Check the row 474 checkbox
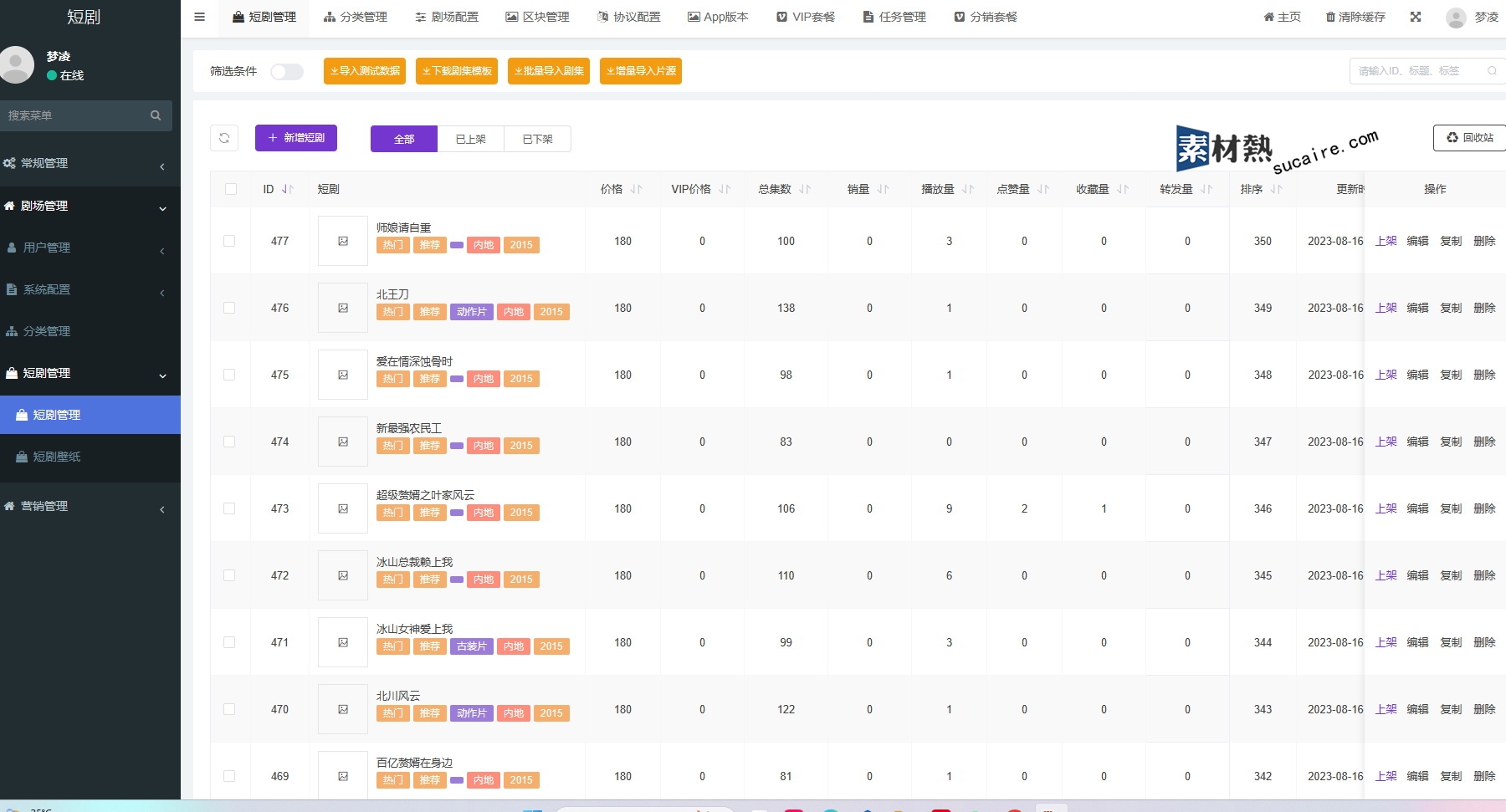 [229, 442]
